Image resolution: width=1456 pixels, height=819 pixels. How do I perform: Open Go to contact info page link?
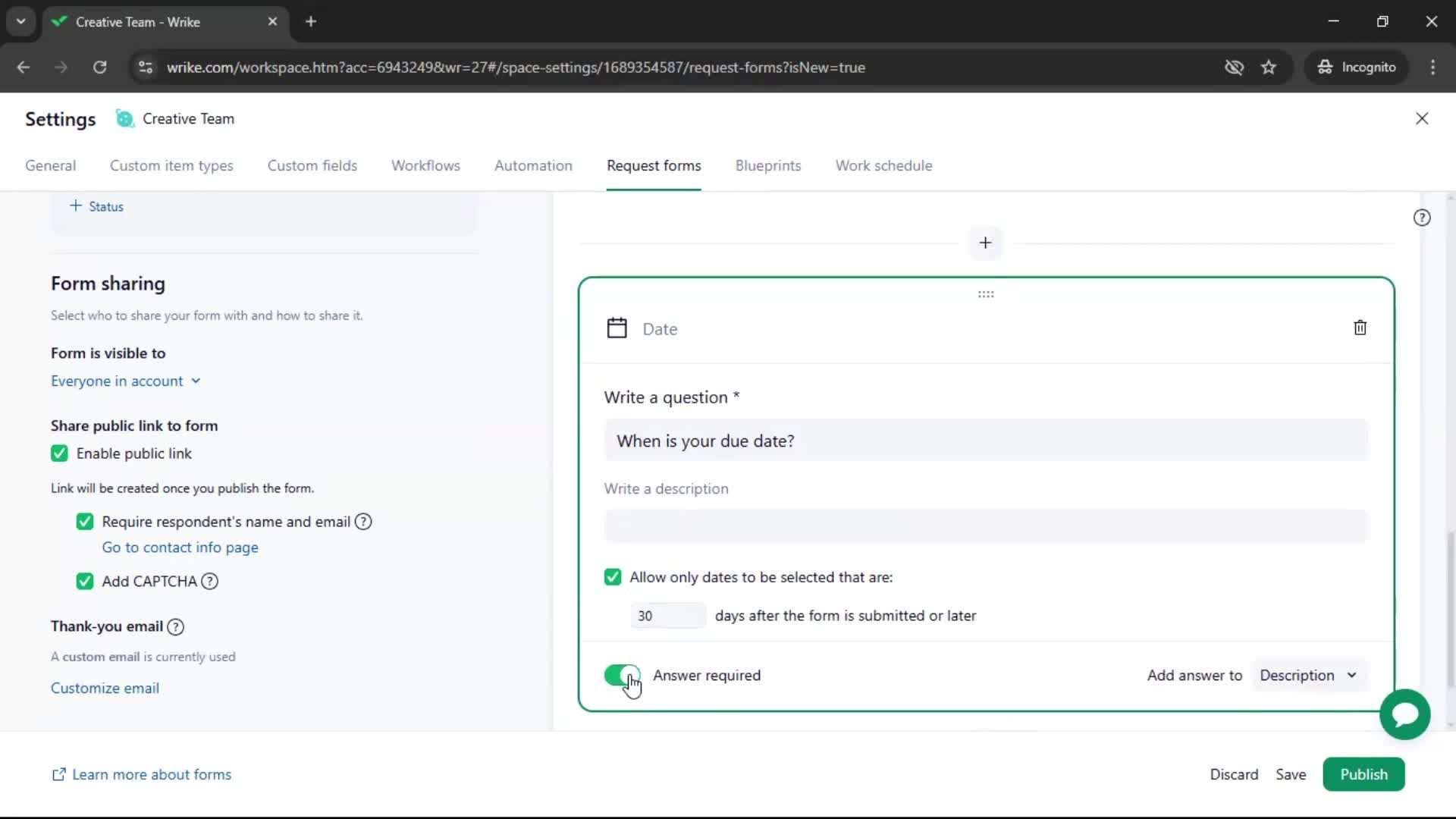[180, 548]
